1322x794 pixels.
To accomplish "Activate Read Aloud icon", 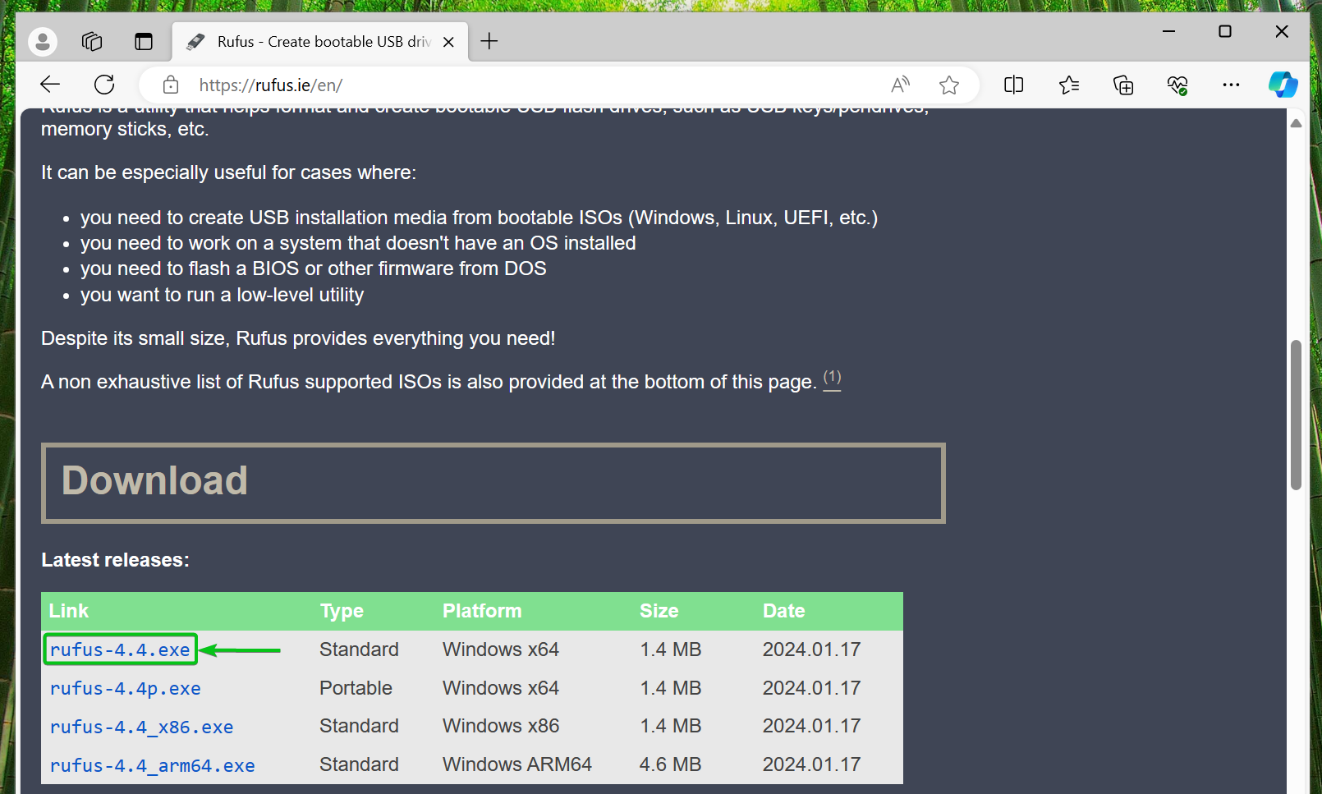I will pyautogui.click(x=901, y=85).
